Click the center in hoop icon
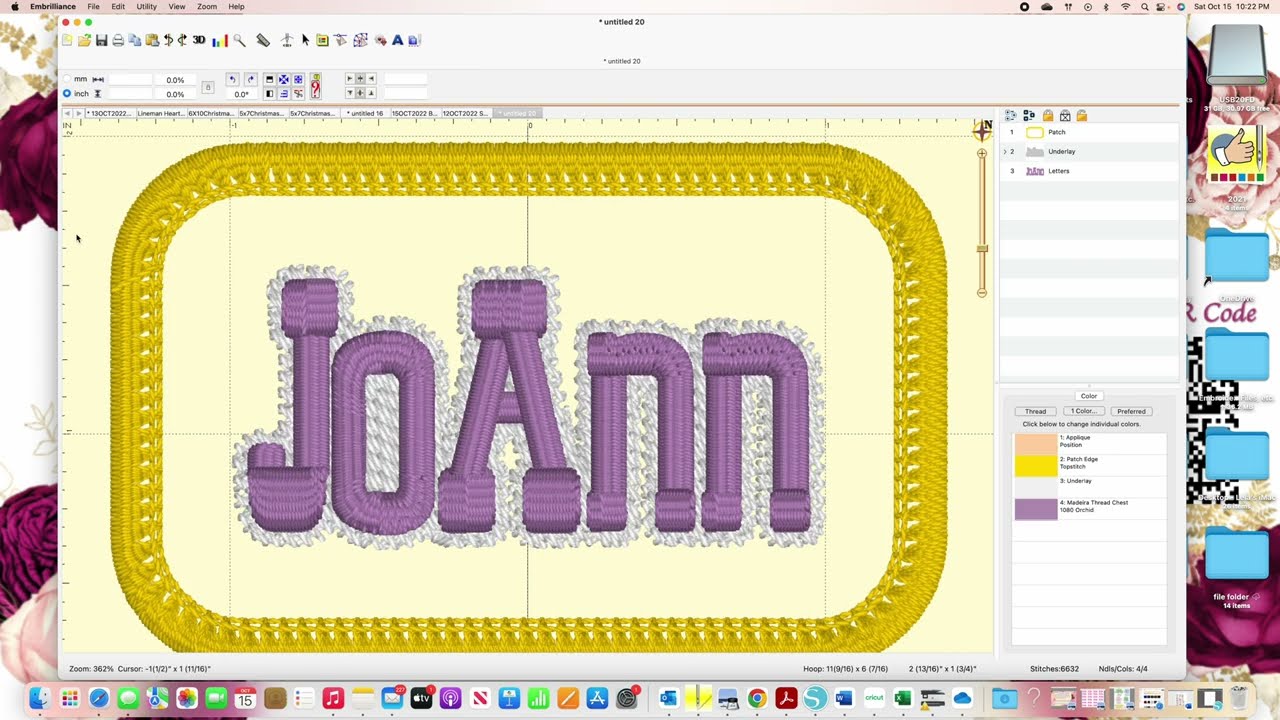 pyautogui.click(x=283, y=79)
